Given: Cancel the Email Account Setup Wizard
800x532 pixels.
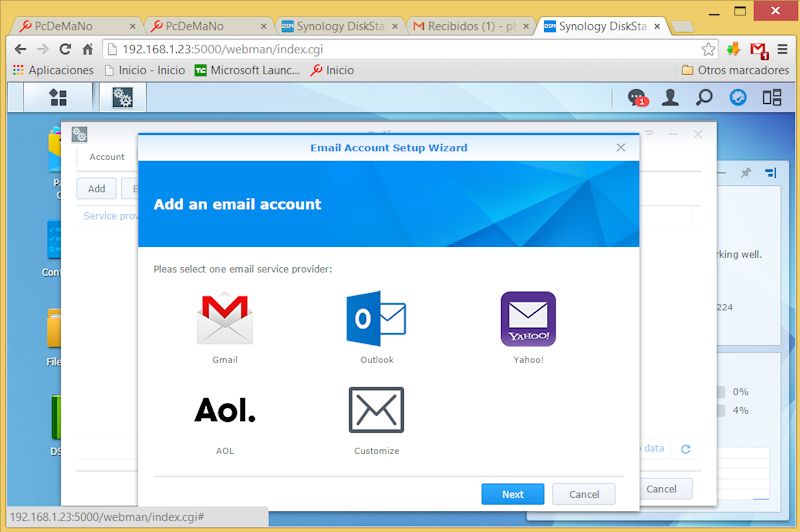Looking at the screenshot, I should pyautogui.click(x=584, y=494).
